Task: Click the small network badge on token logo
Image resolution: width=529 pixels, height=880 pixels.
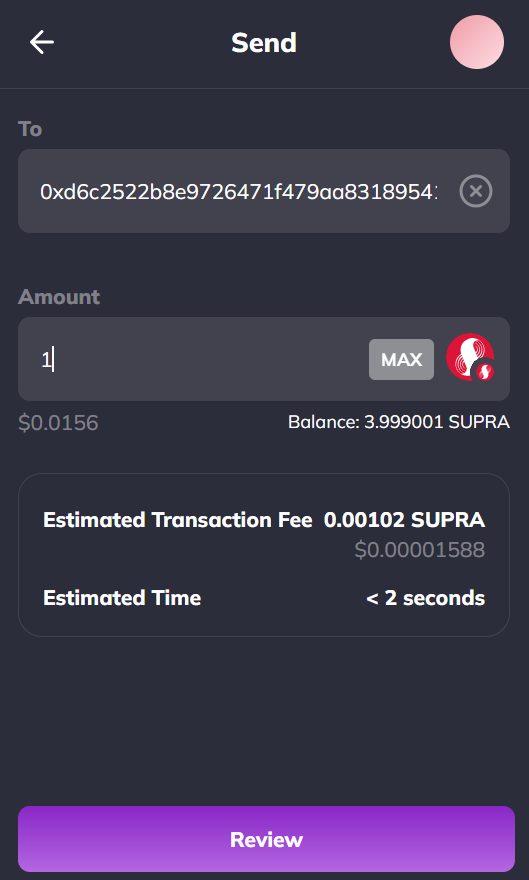Action: point(485,371)
